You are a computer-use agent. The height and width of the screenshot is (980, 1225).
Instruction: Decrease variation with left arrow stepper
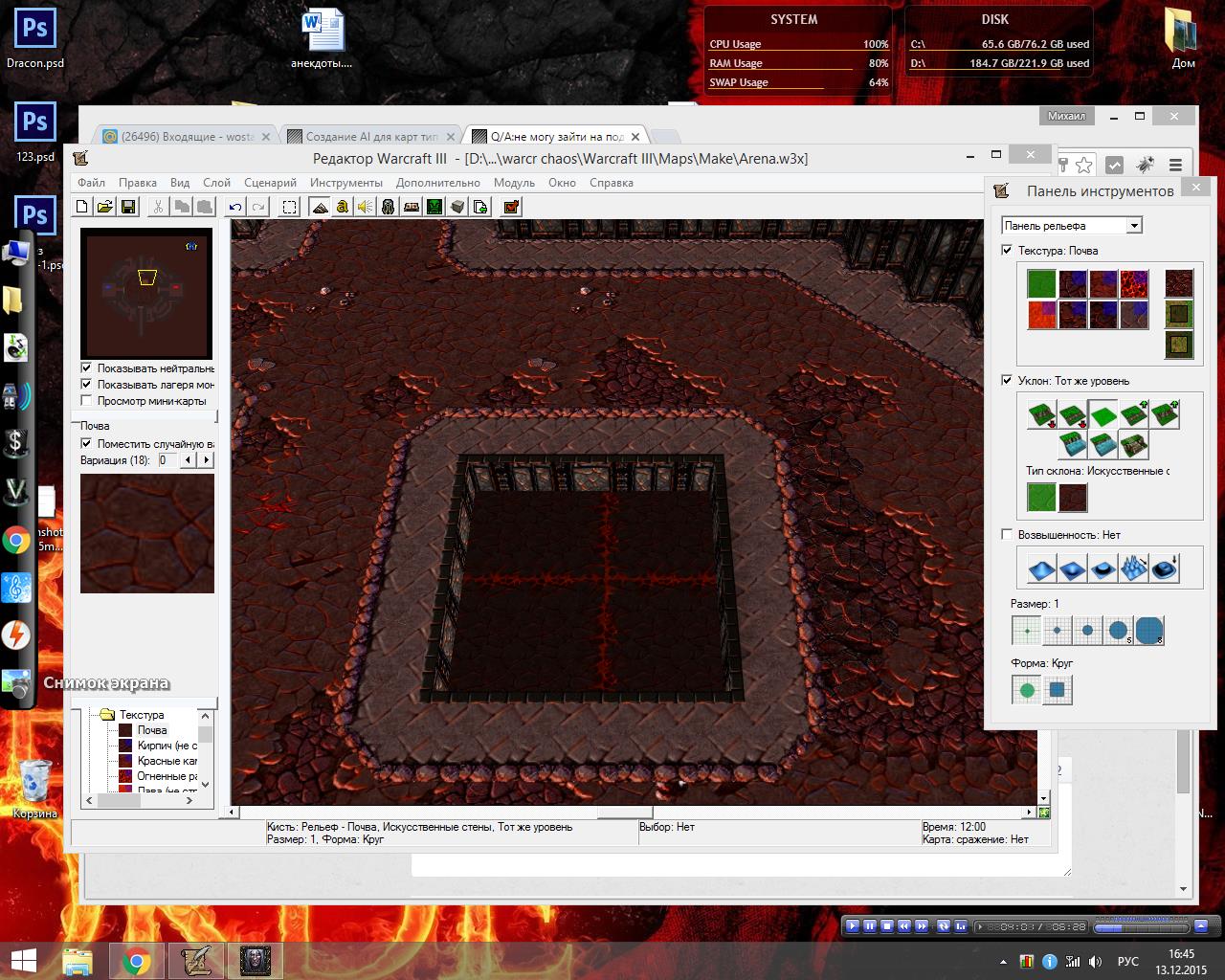[x=189, y=460]
